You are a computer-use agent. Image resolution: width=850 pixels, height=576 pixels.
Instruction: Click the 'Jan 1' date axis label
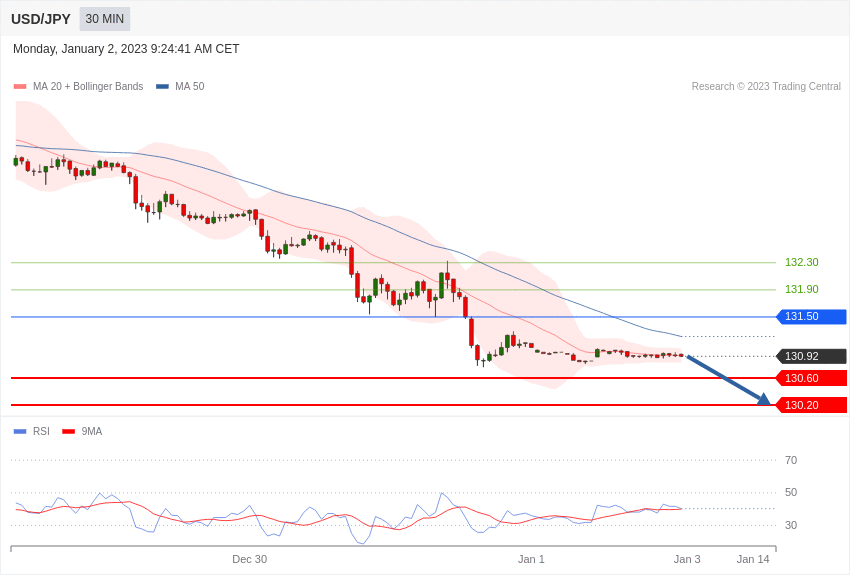(531, 559)
